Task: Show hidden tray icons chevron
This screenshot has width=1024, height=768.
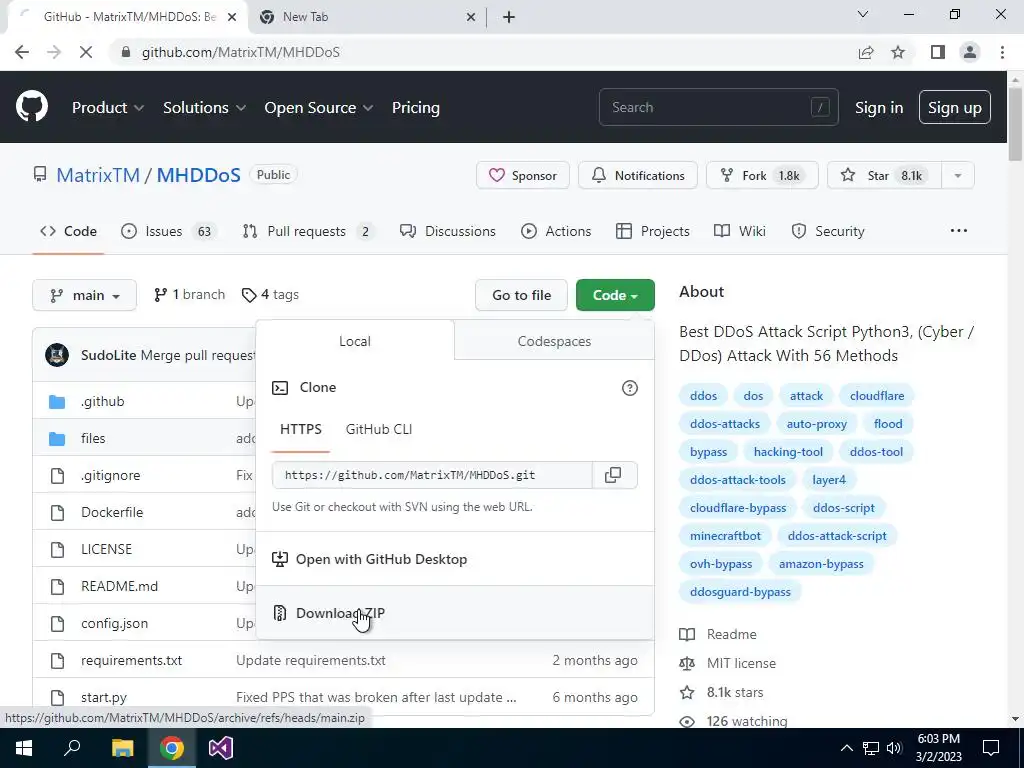Action: tap(846, 748)
